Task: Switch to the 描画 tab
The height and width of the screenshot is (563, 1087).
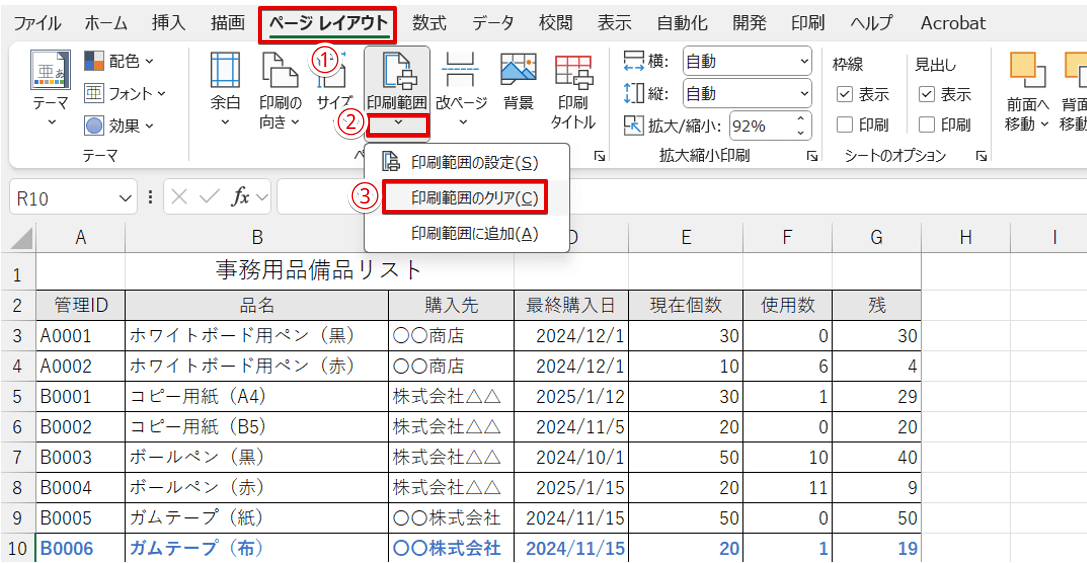Action: click(228, 23)
